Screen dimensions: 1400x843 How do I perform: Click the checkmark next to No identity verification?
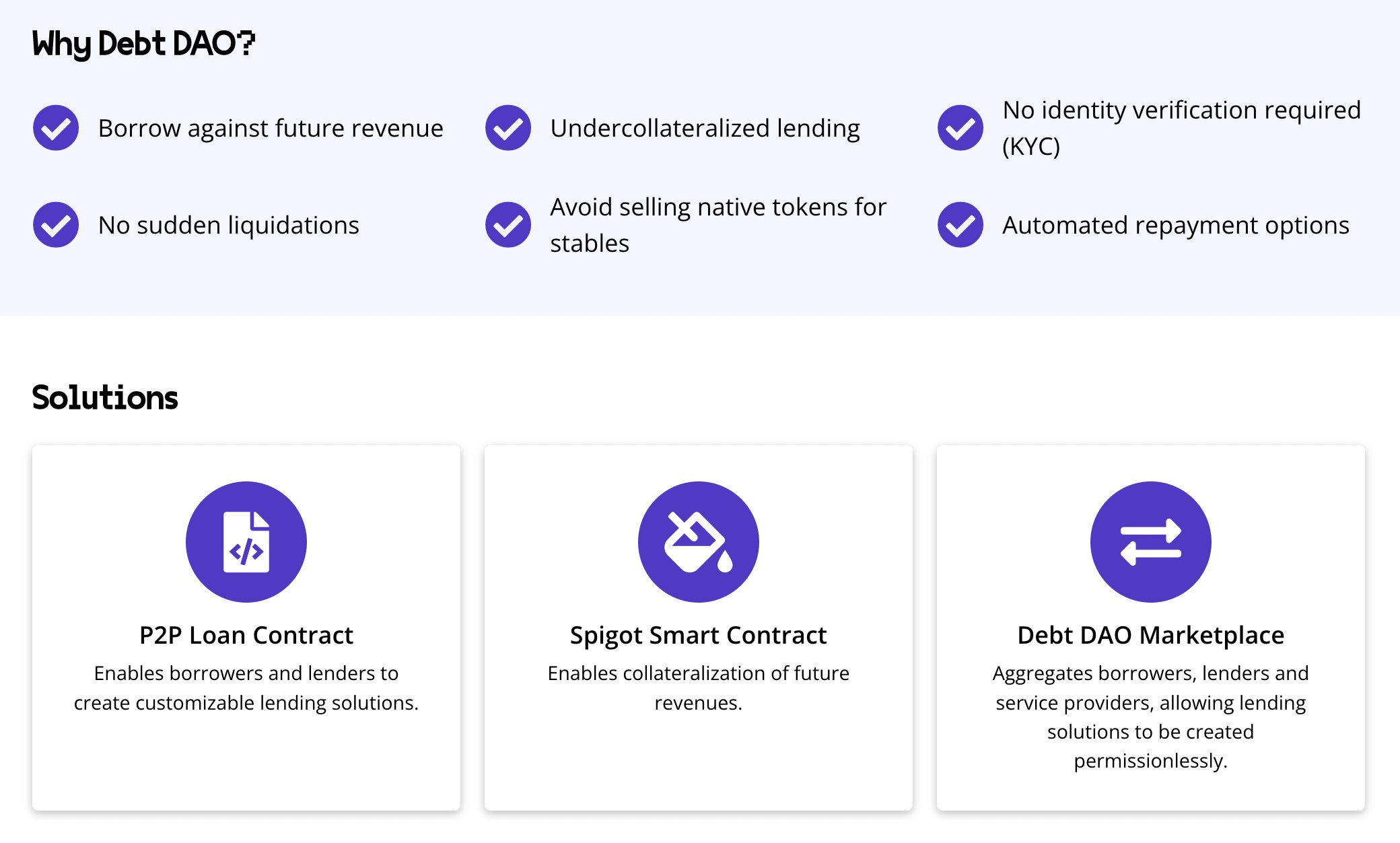(960, 128)
